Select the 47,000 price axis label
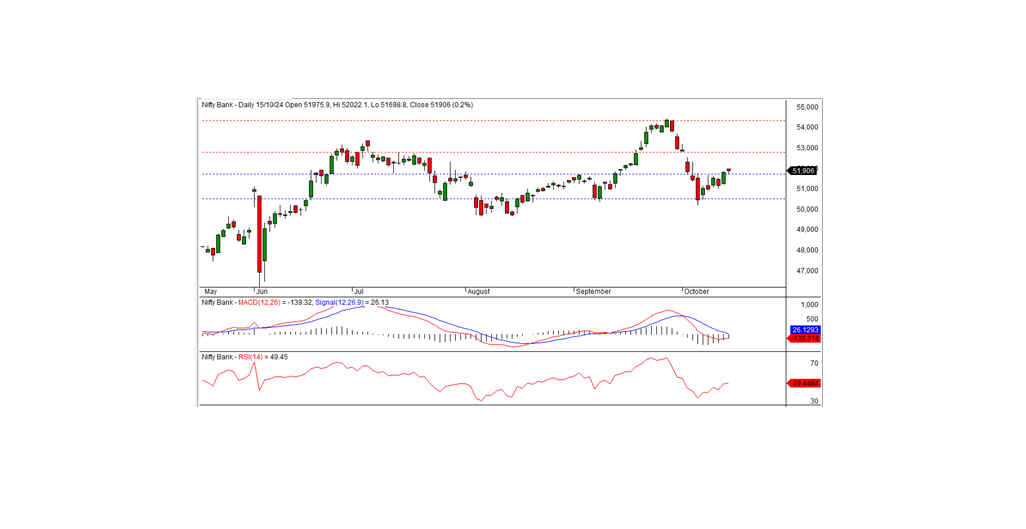1026x529 pixels. 807,271
